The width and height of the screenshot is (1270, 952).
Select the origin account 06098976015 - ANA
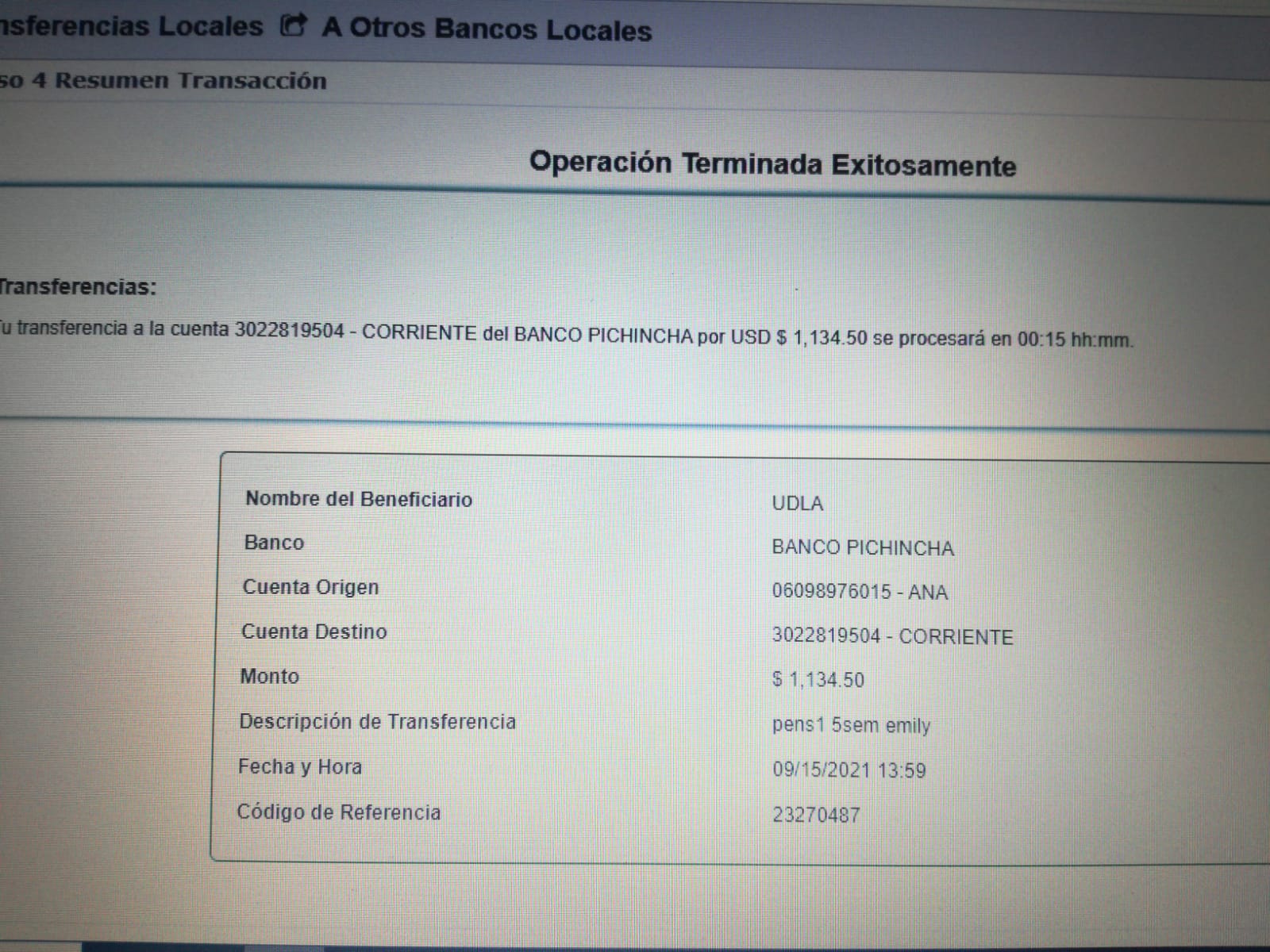tap(860, 593)
